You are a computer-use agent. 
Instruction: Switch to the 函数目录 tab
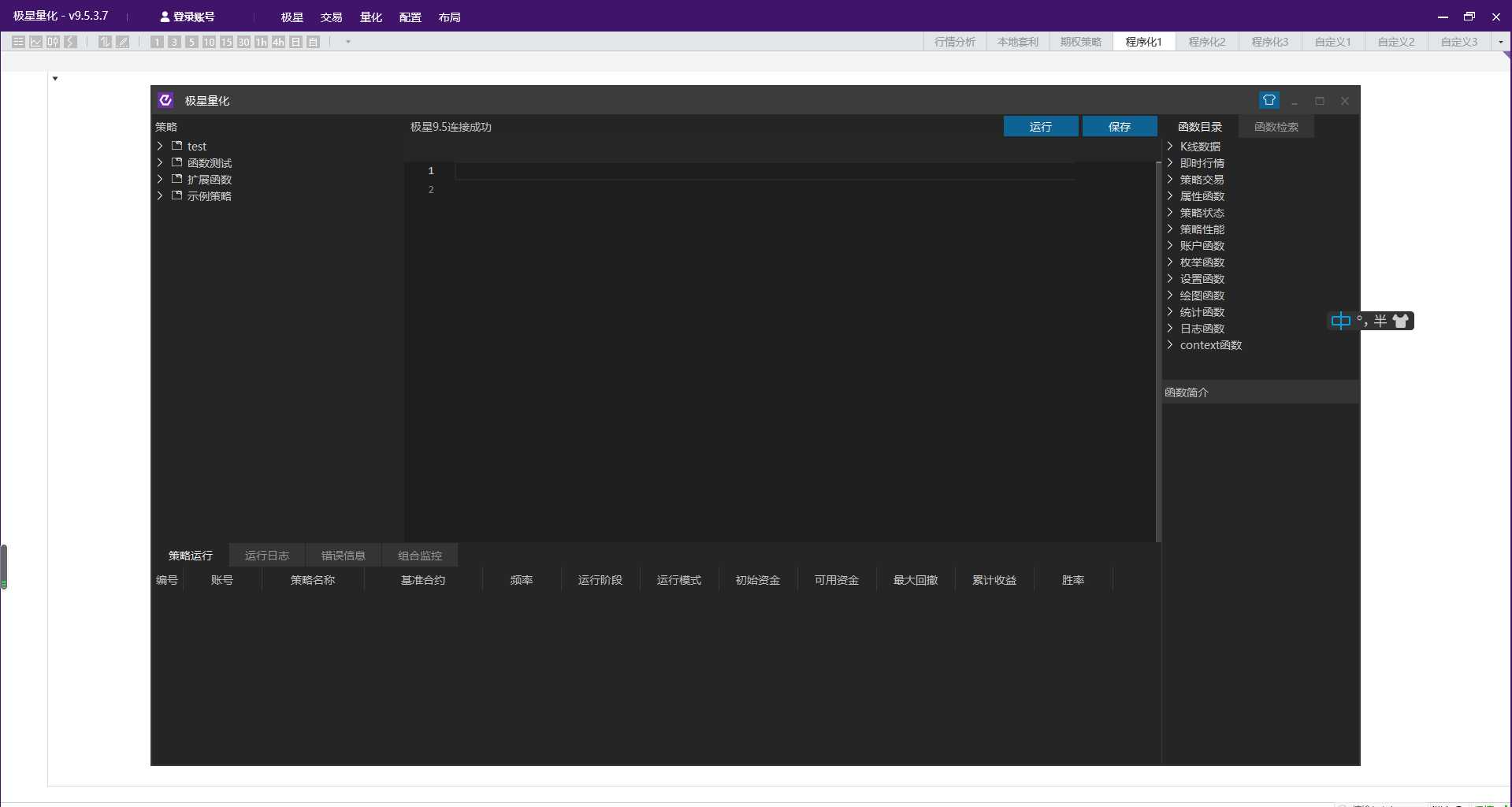[1200, 126]
